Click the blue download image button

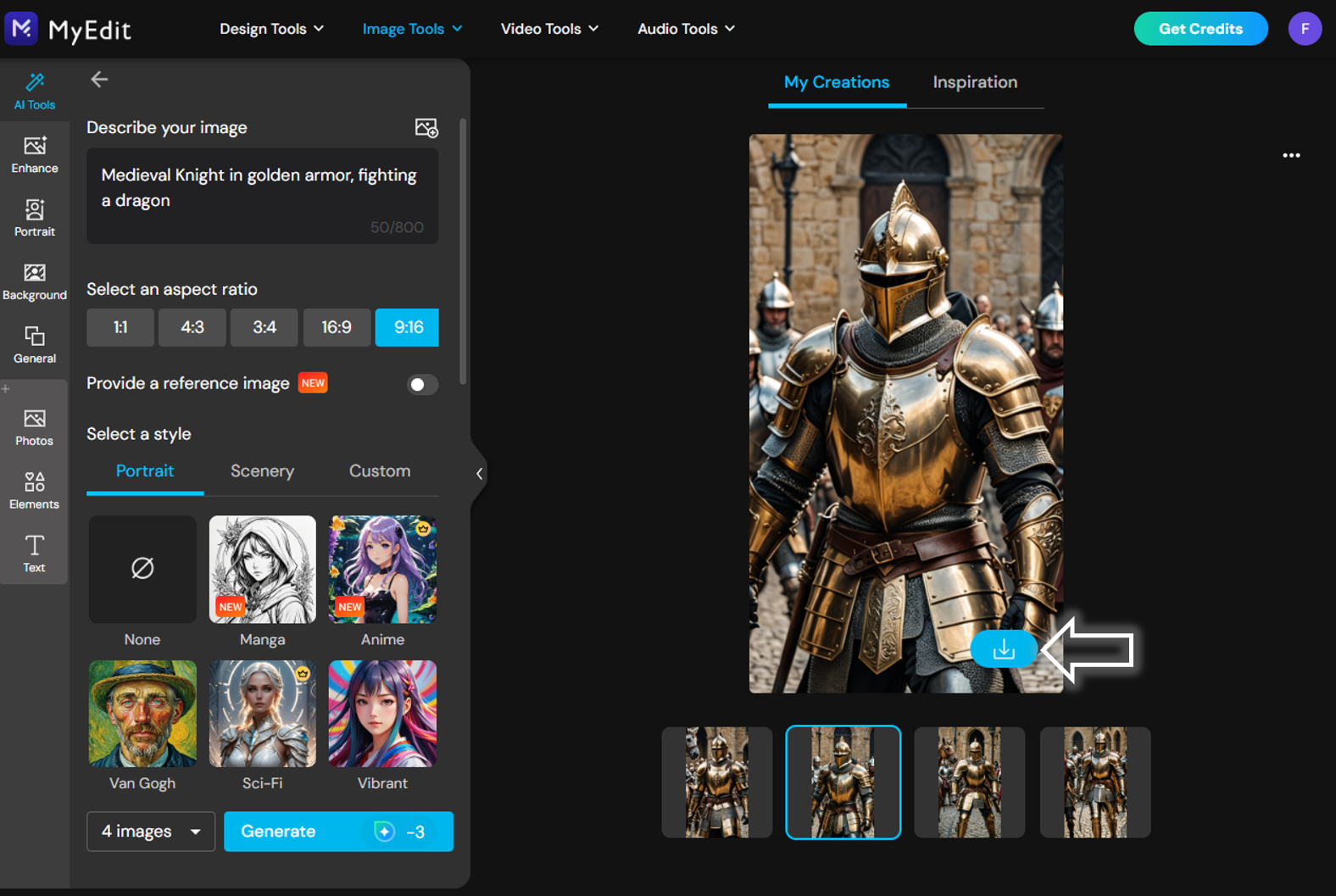click(x=1004, y=649)
